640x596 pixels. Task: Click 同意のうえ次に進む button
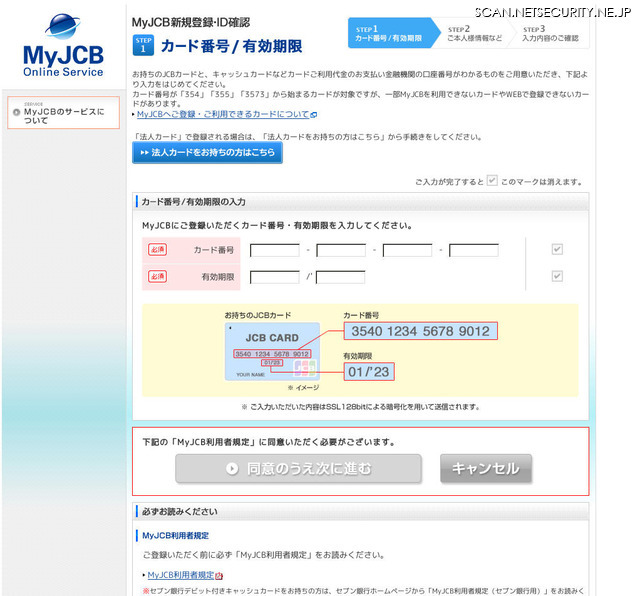pos(298,469)
